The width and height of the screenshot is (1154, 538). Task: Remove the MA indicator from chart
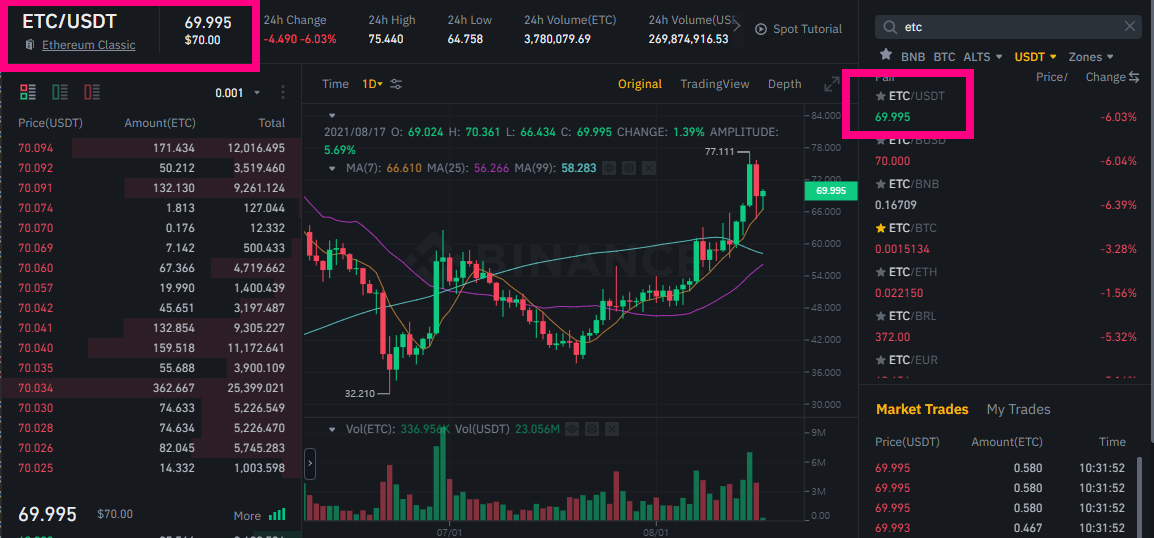pos(648,169)
